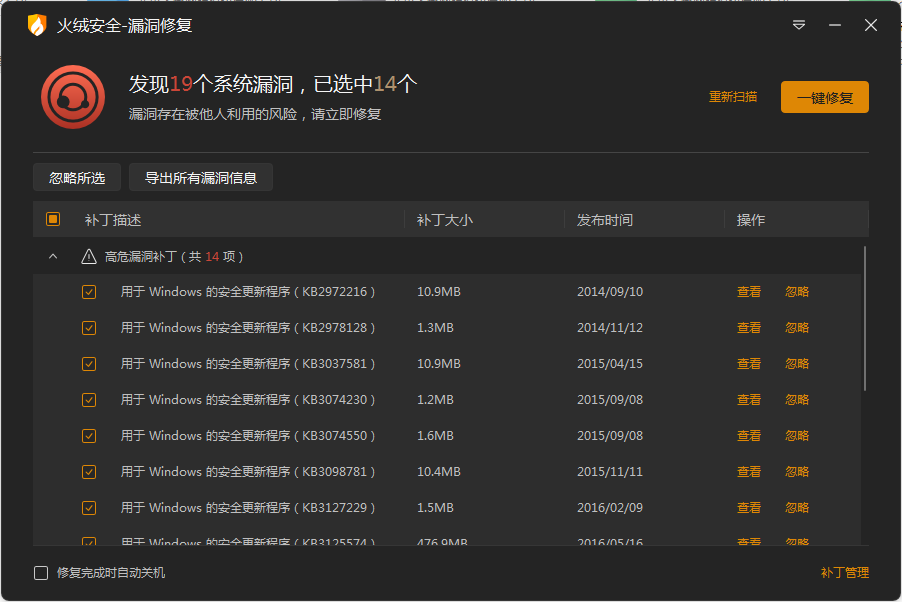Screen dimensions: 902x602
Task: Close the vulnerability repair window
Action: click(871, 26)
